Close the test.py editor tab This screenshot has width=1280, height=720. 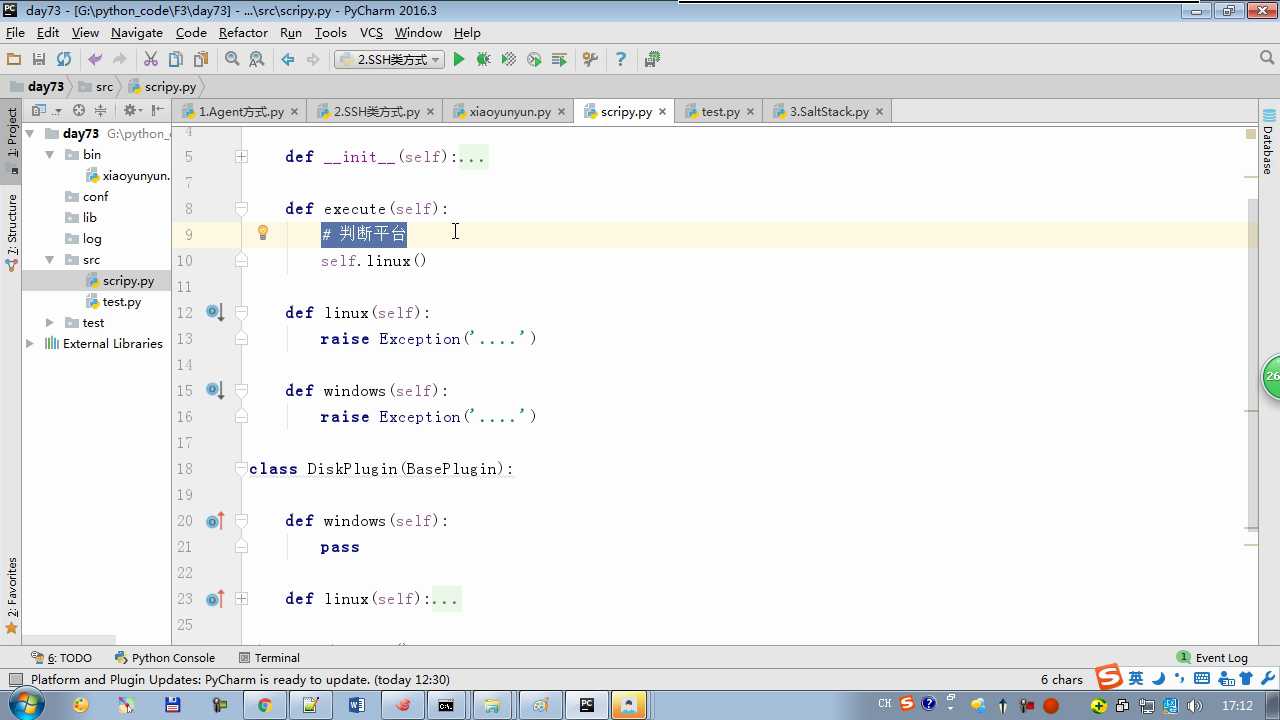[x=750, y=112]
